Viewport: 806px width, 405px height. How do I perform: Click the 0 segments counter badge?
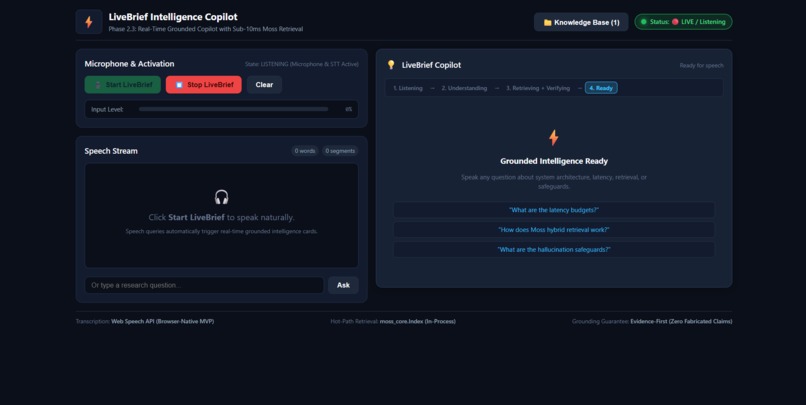(x=340, y=151)
